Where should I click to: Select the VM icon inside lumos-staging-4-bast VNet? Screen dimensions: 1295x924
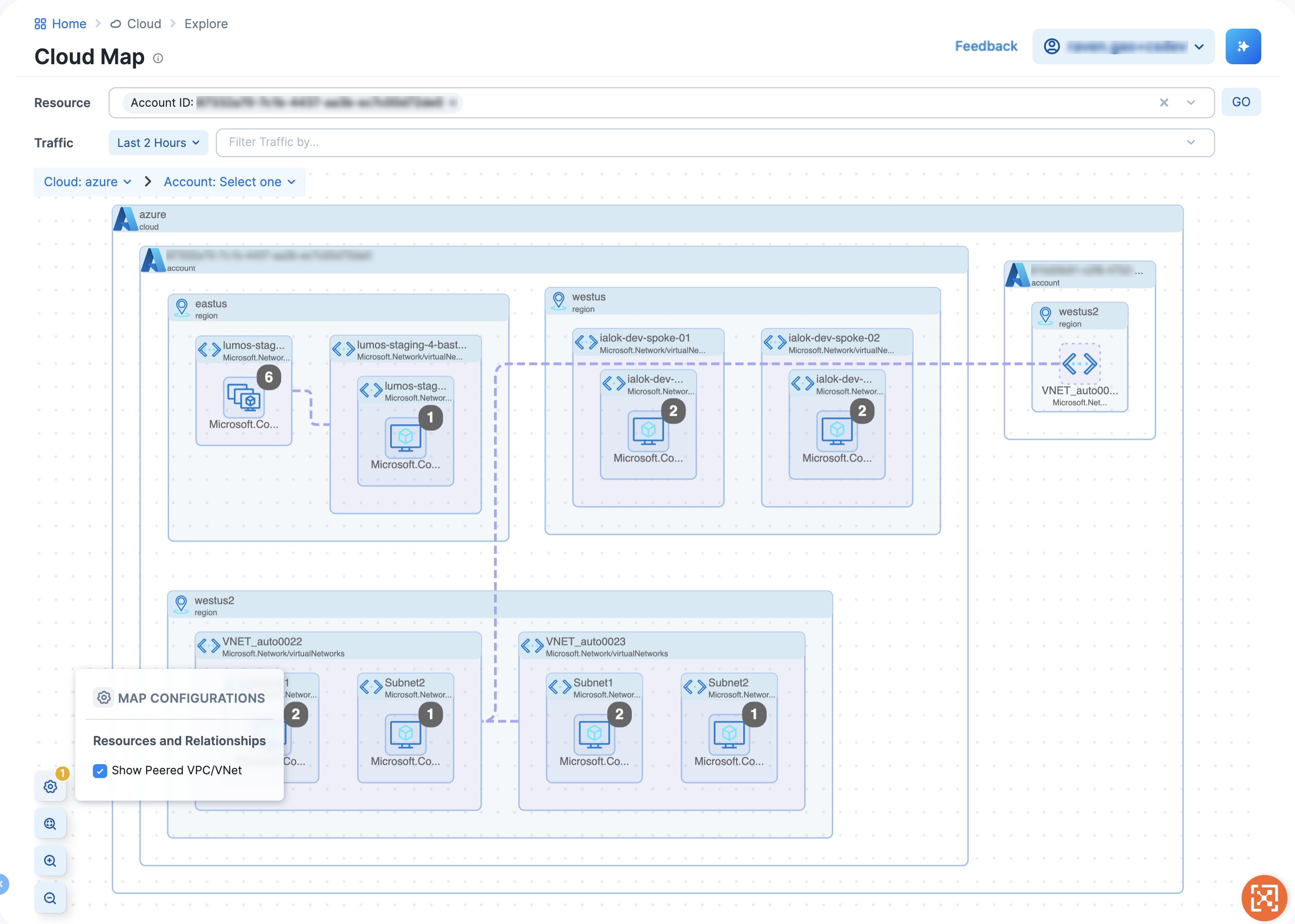(405, 437)
